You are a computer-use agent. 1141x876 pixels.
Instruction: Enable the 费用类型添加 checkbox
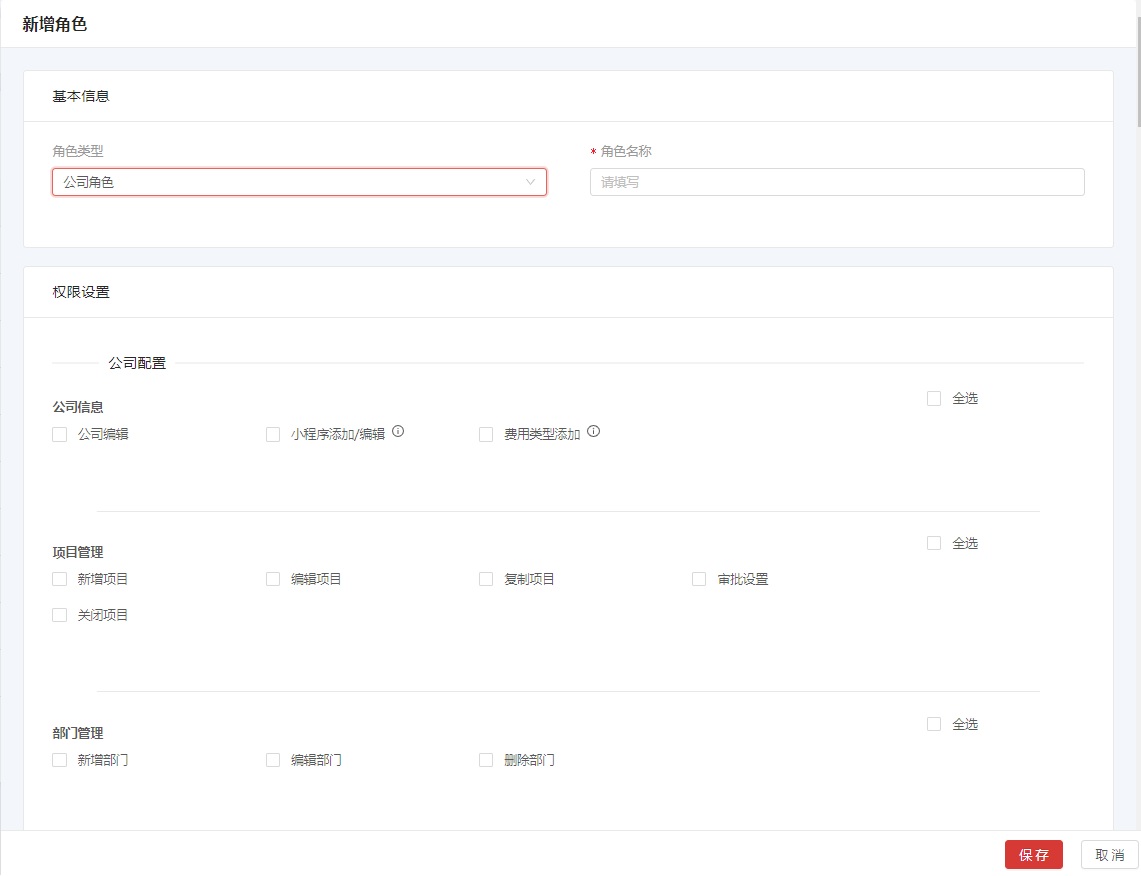[486, 434]
